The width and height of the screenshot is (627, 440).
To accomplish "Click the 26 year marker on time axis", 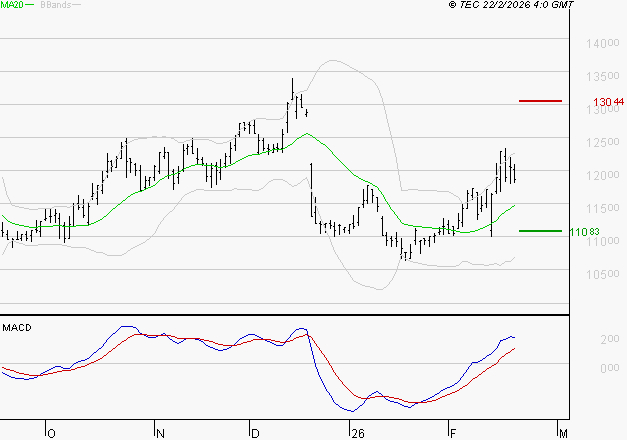I will pos(358,433).
